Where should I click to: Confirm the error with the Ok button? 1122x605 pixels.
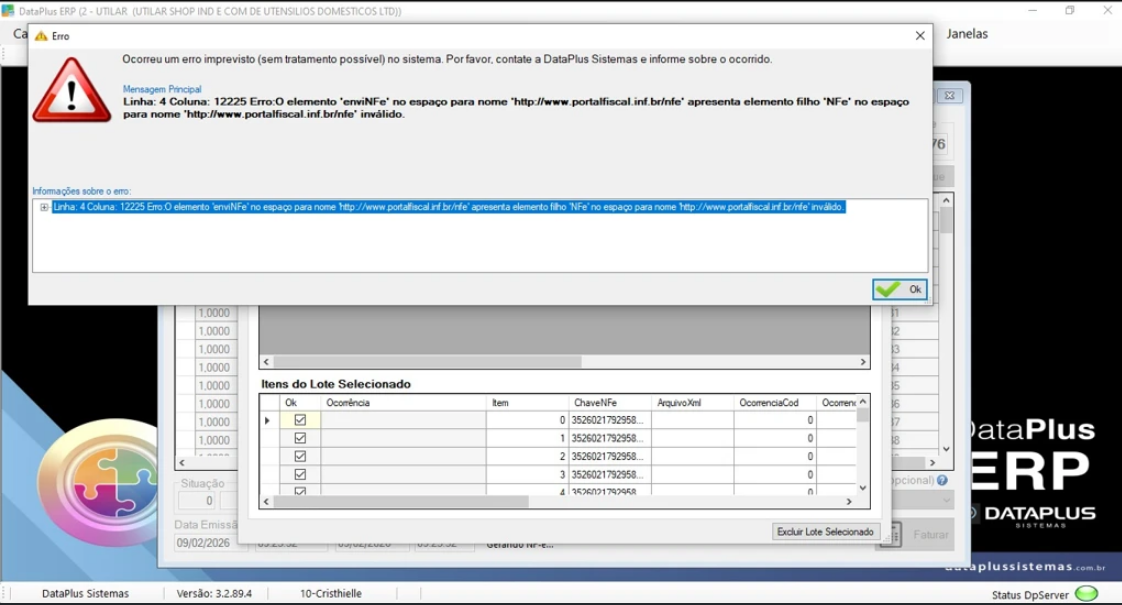899,289
